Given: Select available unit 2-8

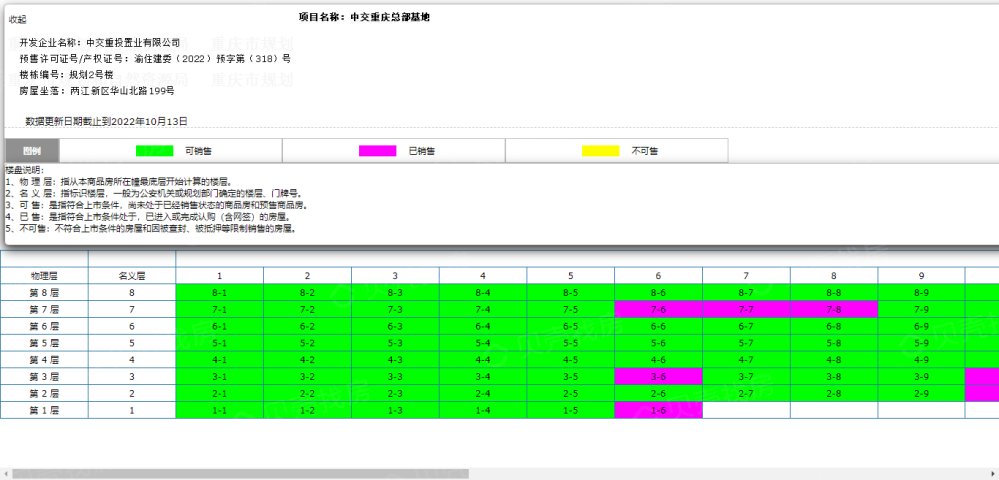Looking at the screenshot, I should click(x=834, y=393).
